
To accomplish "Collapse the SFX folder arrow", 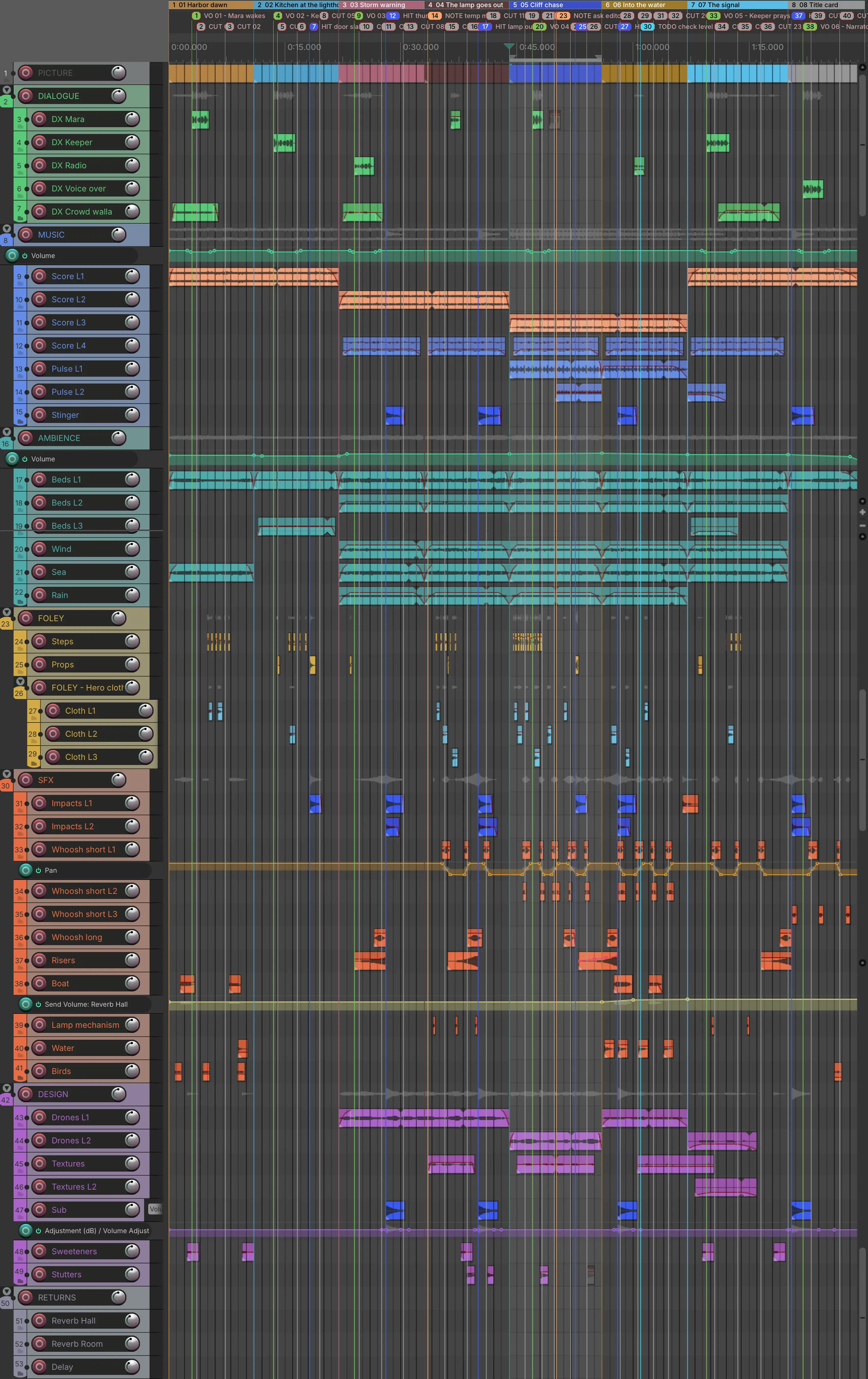I will pyautogui.click(x=6, y=774).
